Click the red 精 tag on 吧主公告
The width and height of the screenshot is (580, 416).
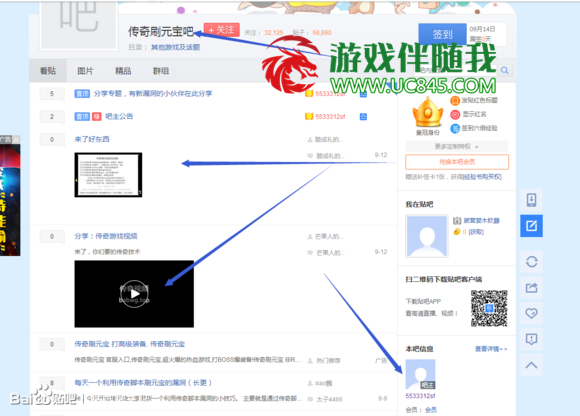97,117
